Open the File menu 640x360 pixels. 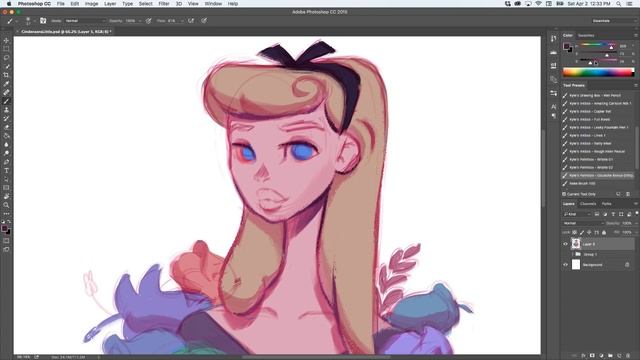[60, 4]
